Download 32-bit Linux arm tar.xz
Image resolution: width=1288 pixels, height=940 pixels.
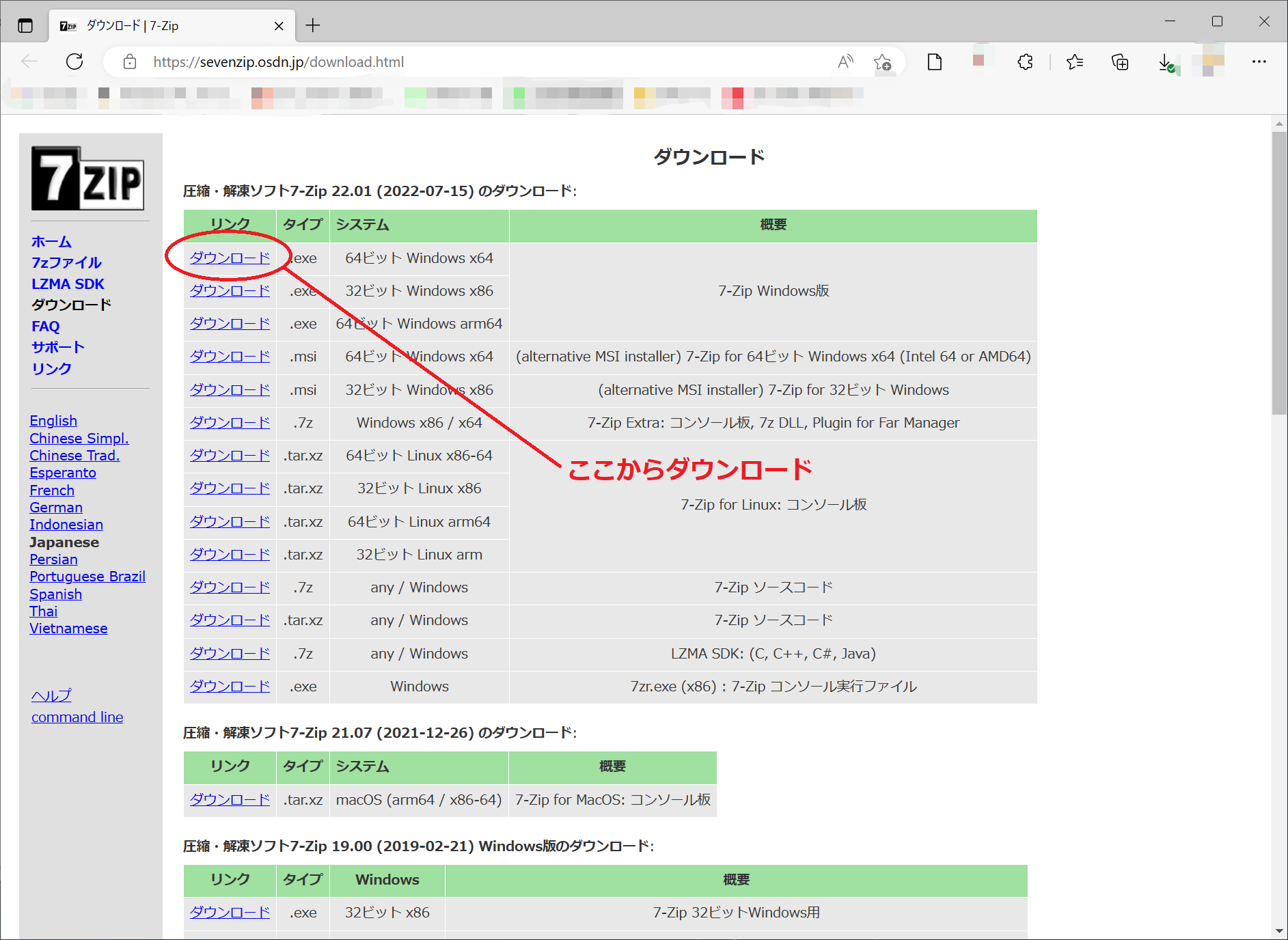click(230, 554)
